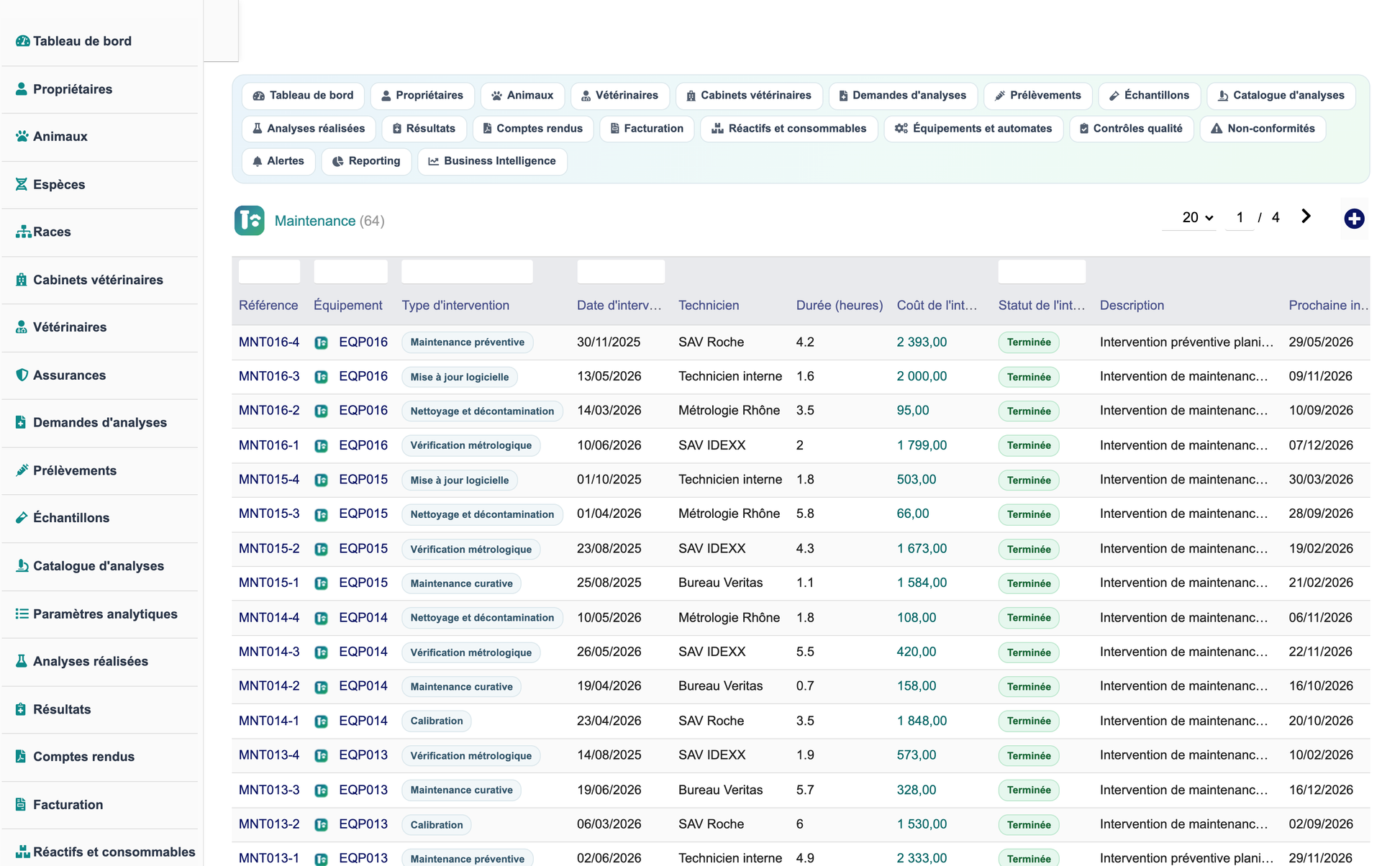Click sidebar Animaux paw icon
The image size is (1400, 866).
[x=22, y=137]
